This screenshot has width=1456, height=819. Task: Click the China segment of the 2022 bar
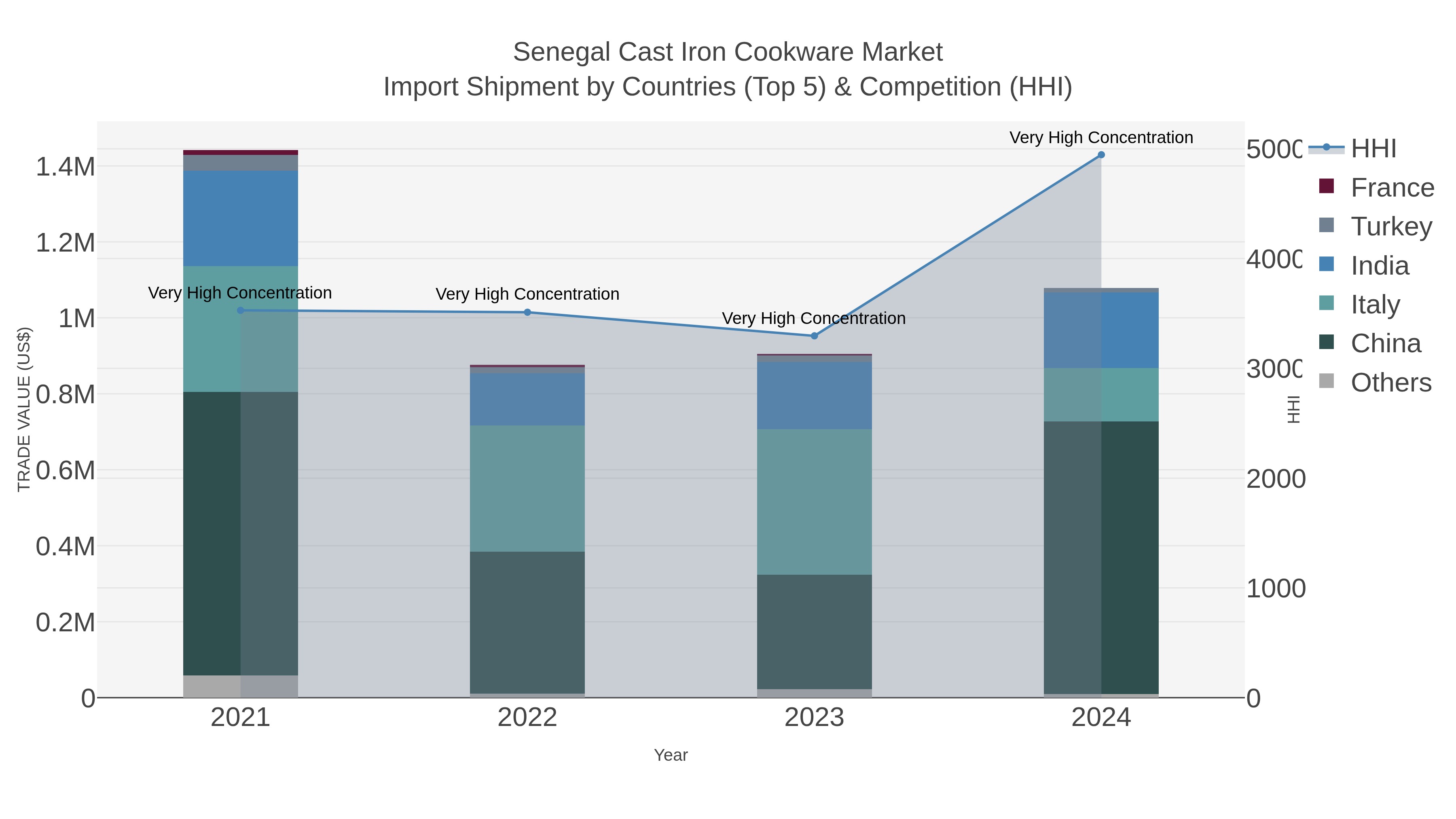coord(527,623)
